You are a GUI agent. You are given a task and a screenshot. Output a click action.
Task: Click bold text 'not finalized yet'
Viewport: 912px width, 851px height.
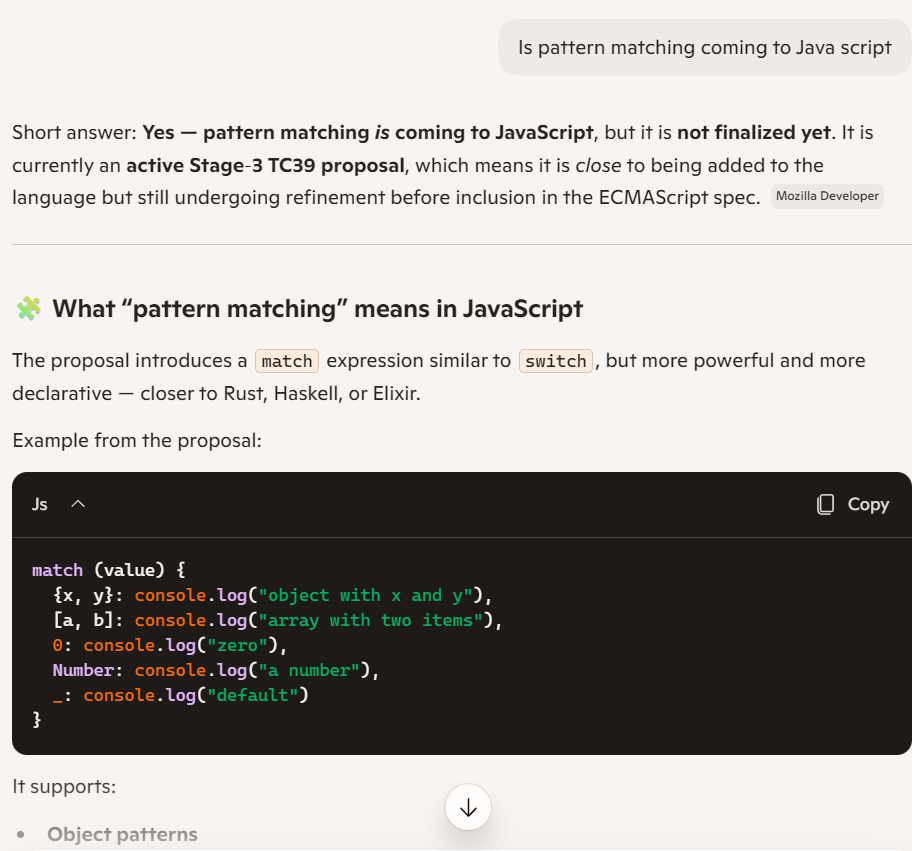pos(754,133)
